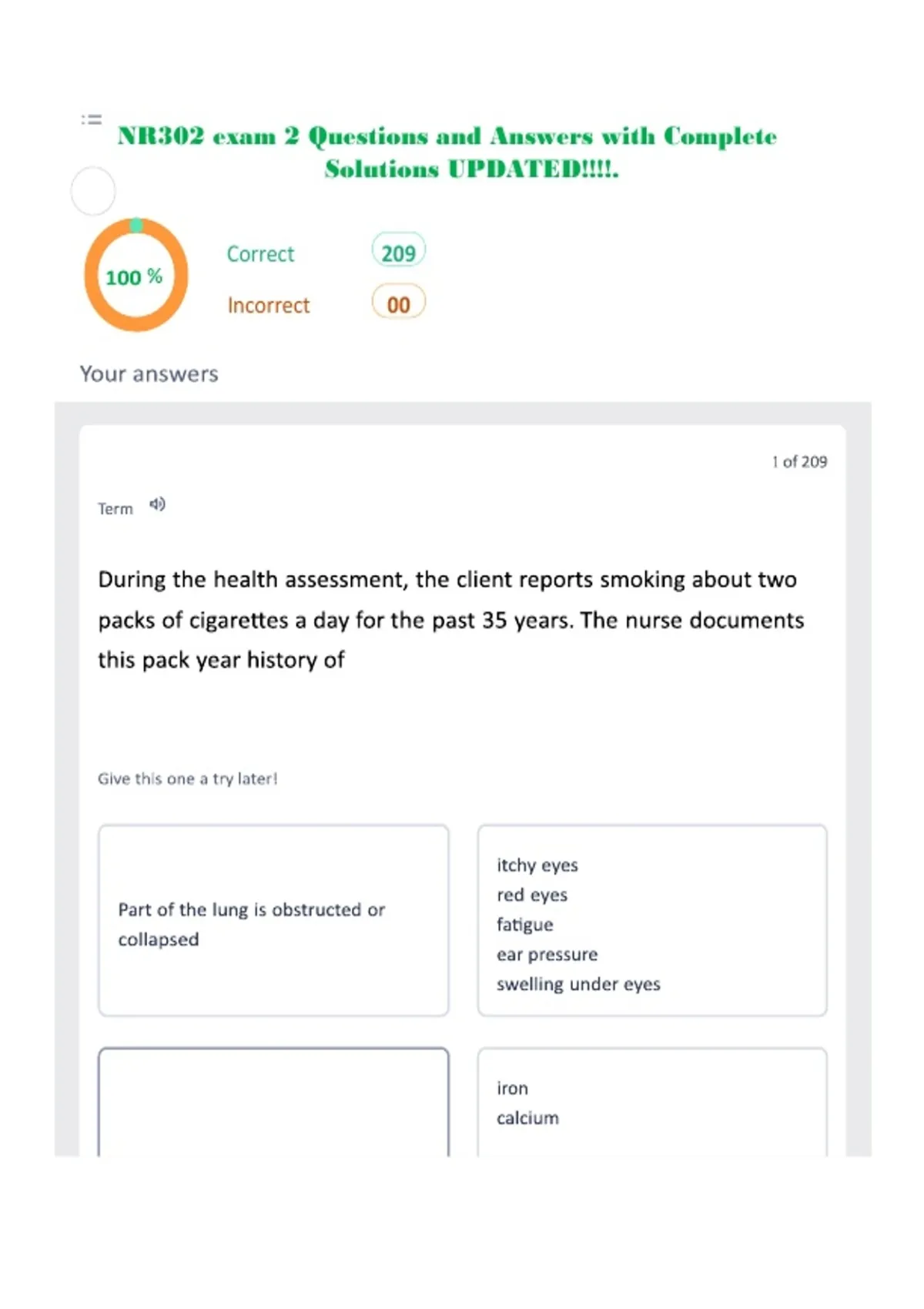
Task: Select the incorrect count badge 00
Action: click(x=398, y=303)
